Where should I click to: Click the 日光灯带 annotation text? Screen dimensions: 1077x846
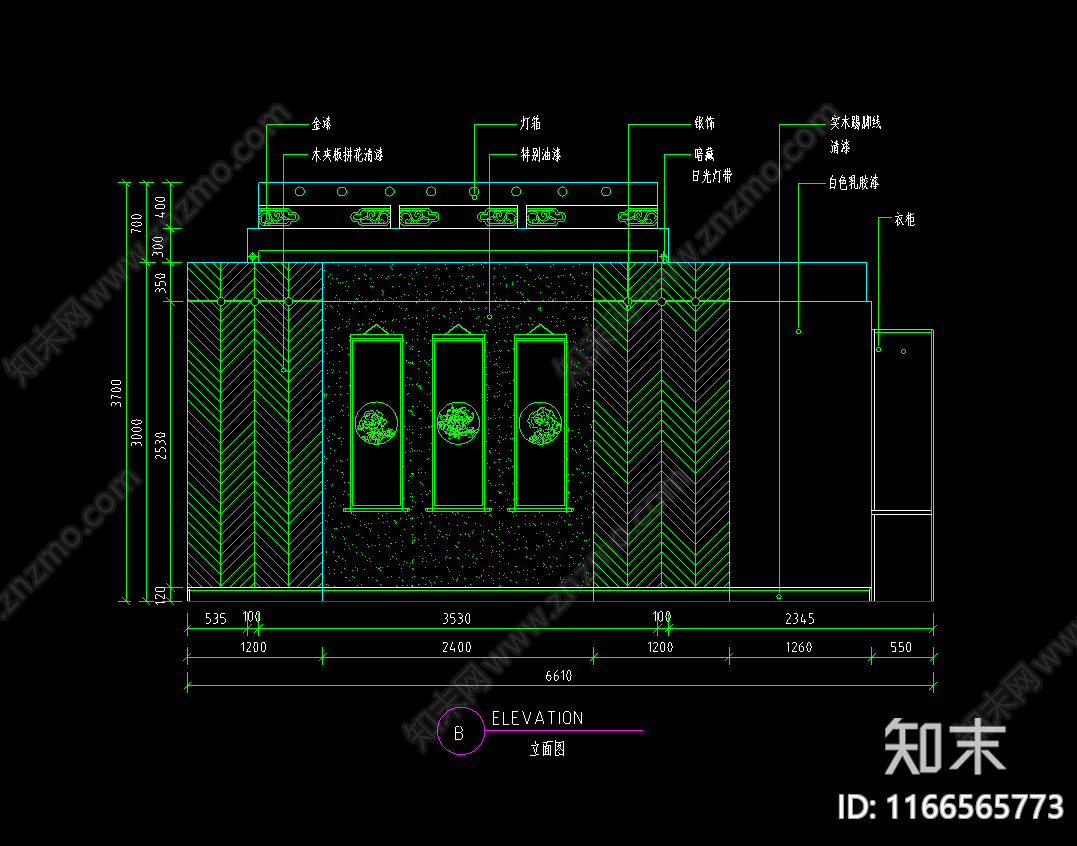click(x=712, y=176)
